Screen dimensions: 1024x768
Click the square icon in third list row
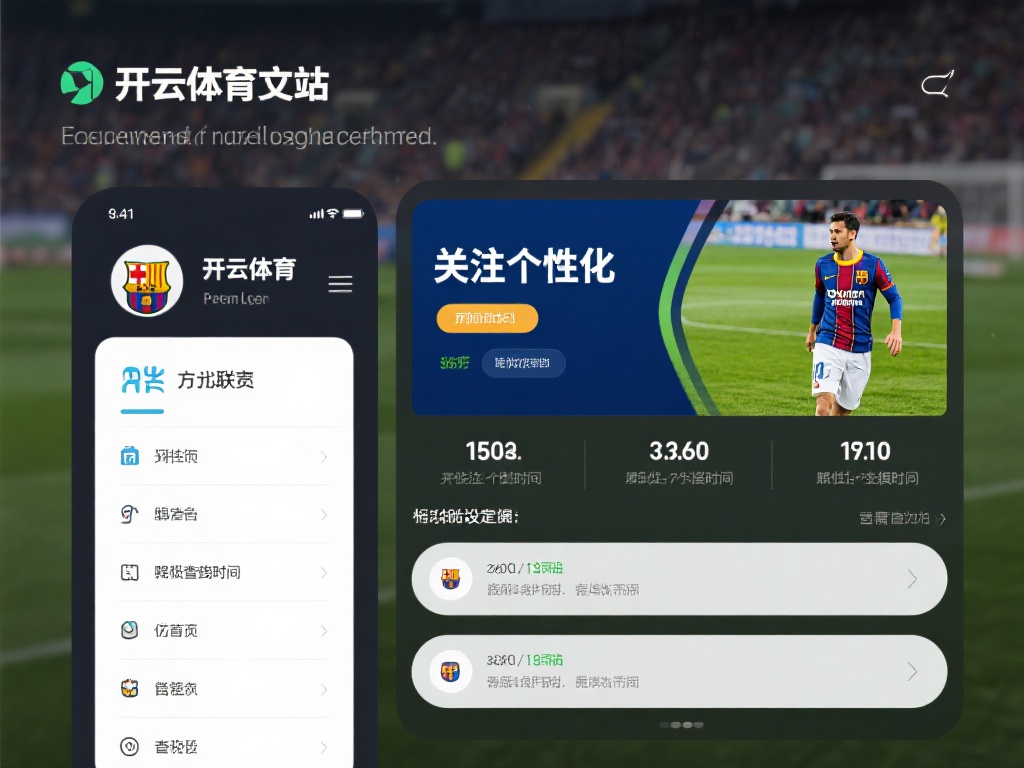(x=130, y=573)
